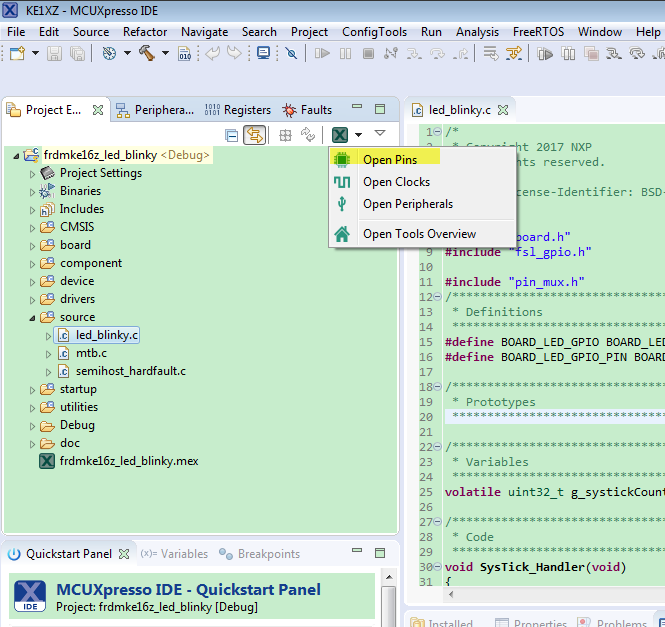Close the Quickstart Panel tab

point(124,554)
